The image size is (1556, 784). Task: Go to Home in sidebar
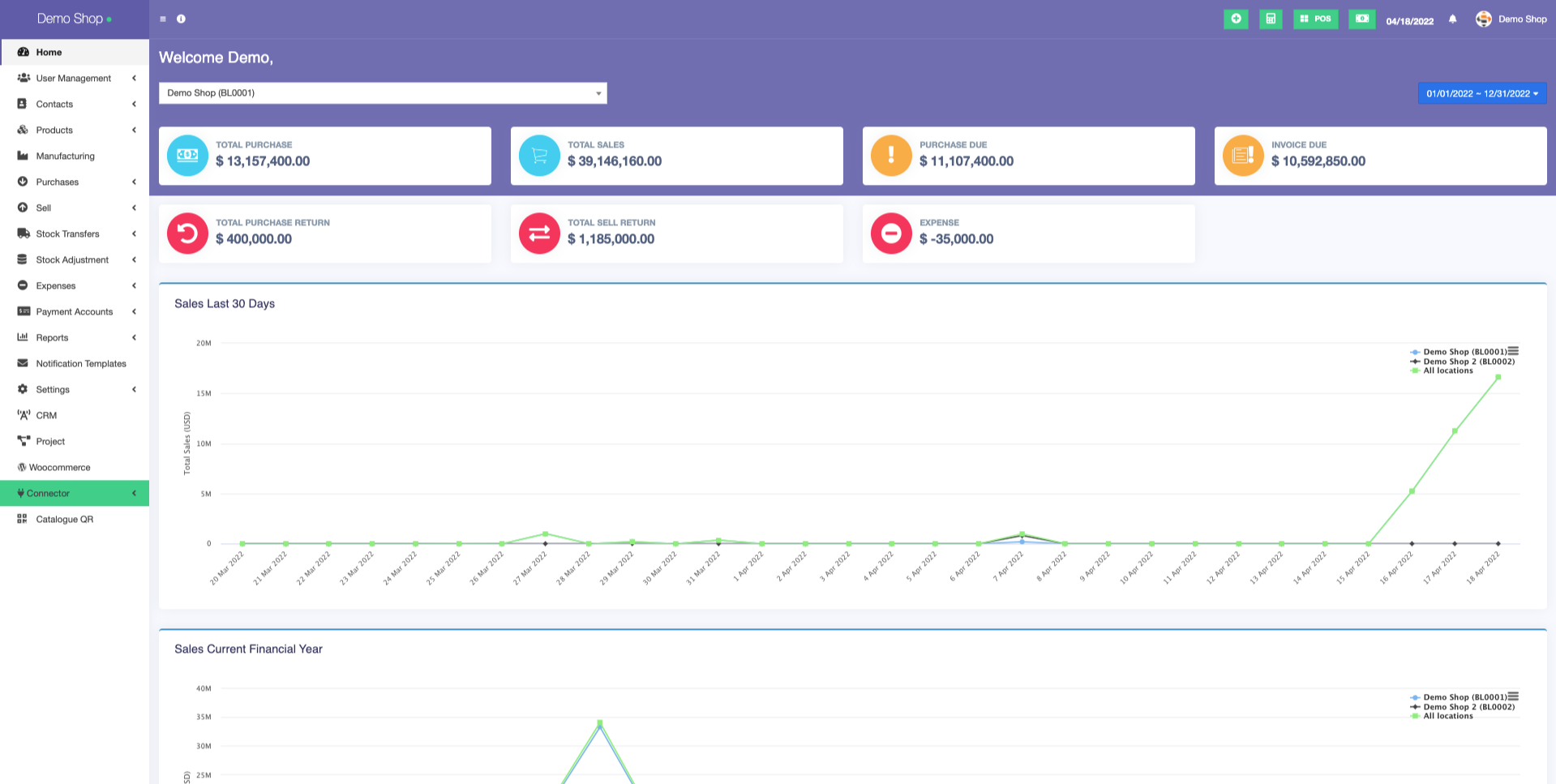tap(75, 52)
